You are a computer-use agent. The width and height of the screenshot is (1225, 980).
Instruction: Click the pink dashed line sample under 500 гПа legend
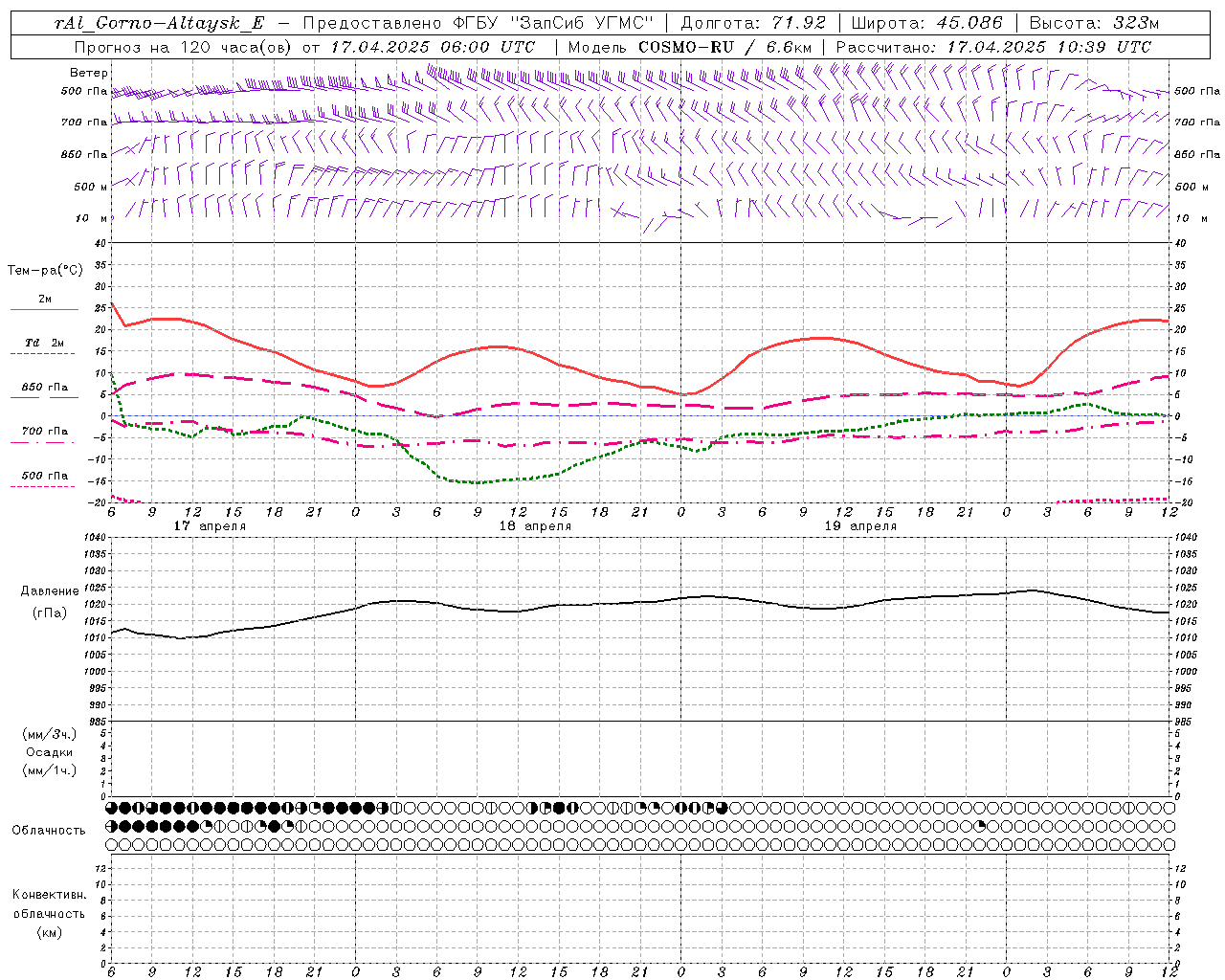point(43,487)
